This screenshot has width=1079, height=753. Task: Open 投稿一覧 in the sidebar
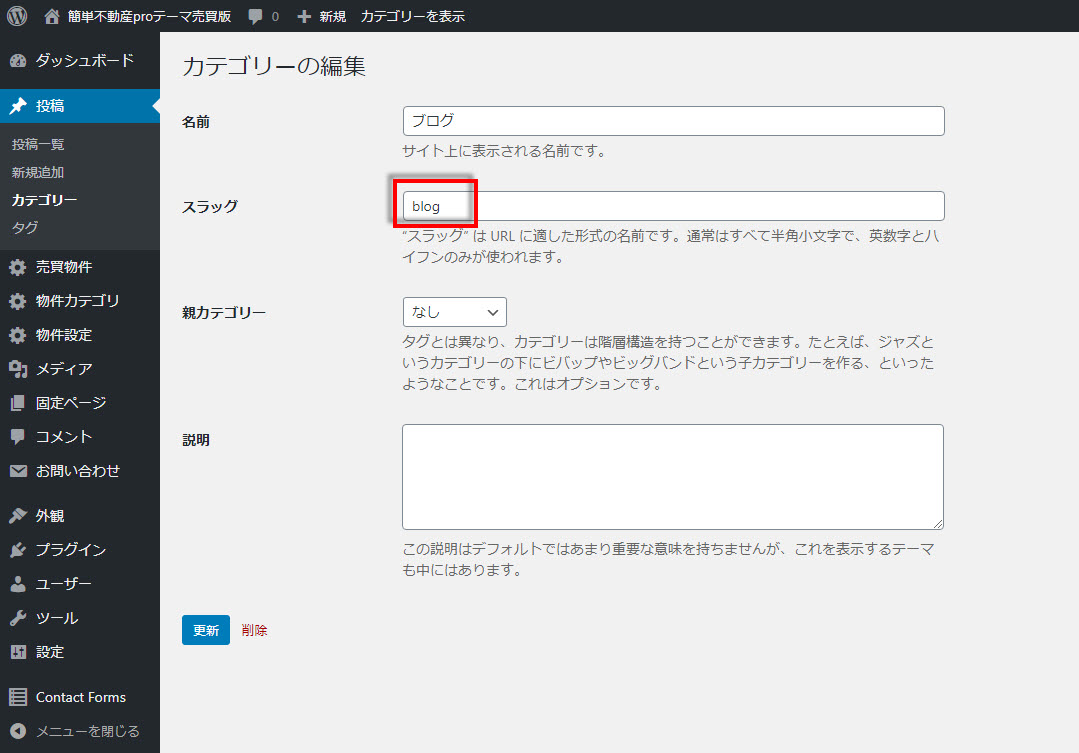[38, 145]
